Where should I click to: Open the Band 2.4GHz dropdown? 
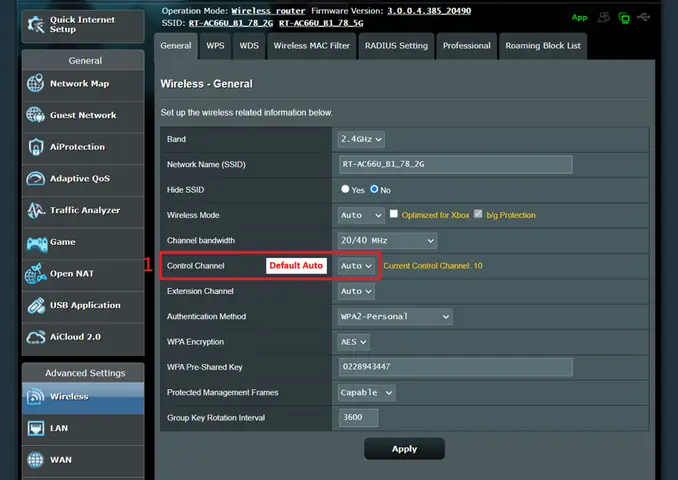(x=361, y=139)
